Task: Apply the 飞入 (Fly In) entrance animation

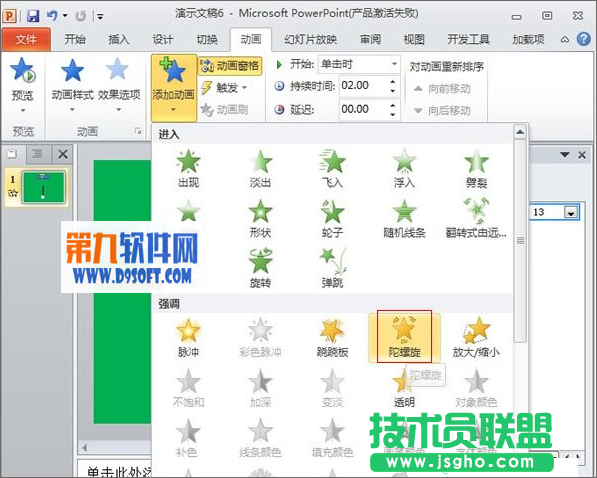Action: pyautogui.click(x=332, y=168)
